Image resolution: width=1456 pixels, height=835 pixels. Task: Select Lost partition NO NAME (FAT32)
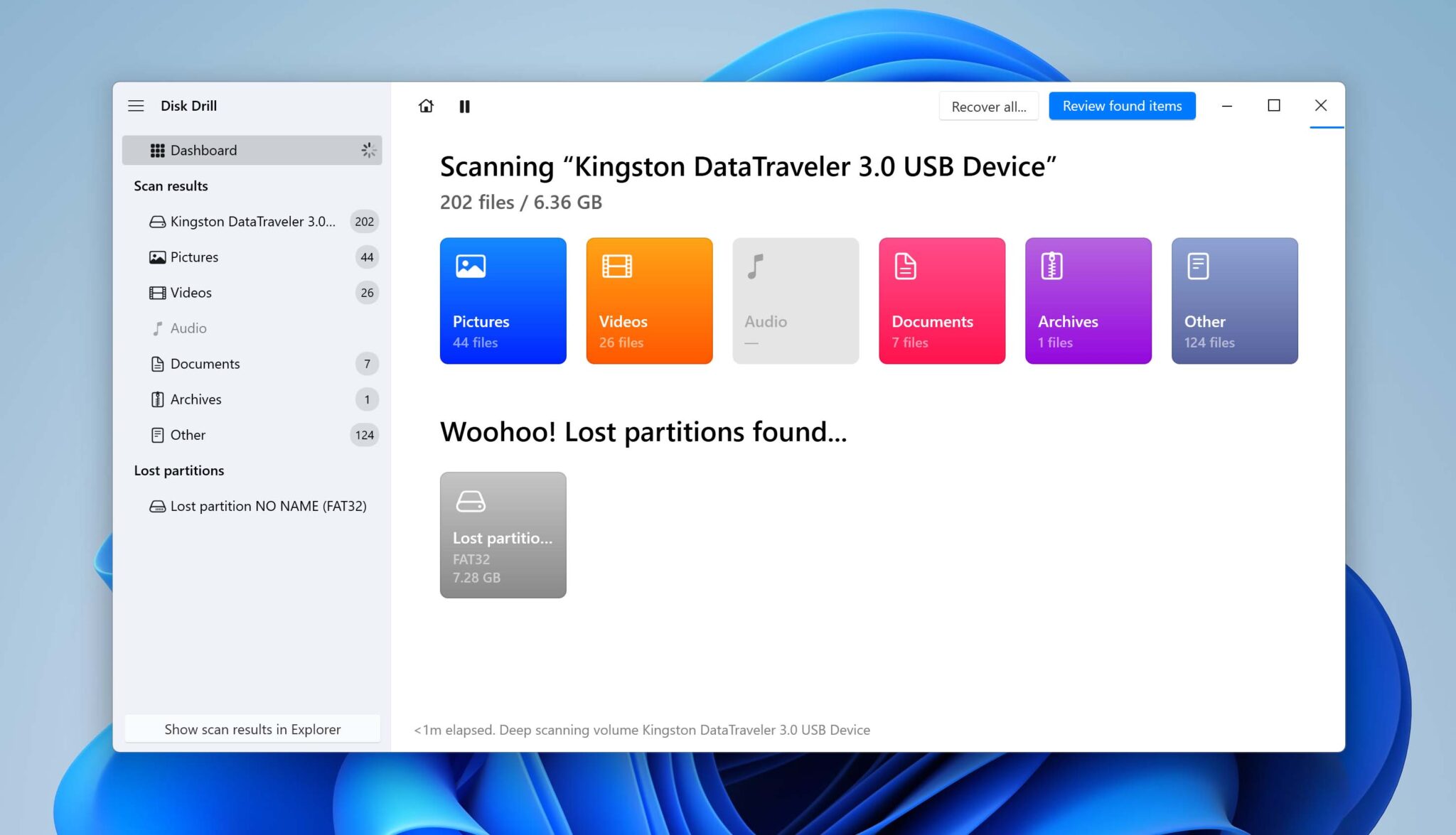pyautogui.click(x=268, y=506)
